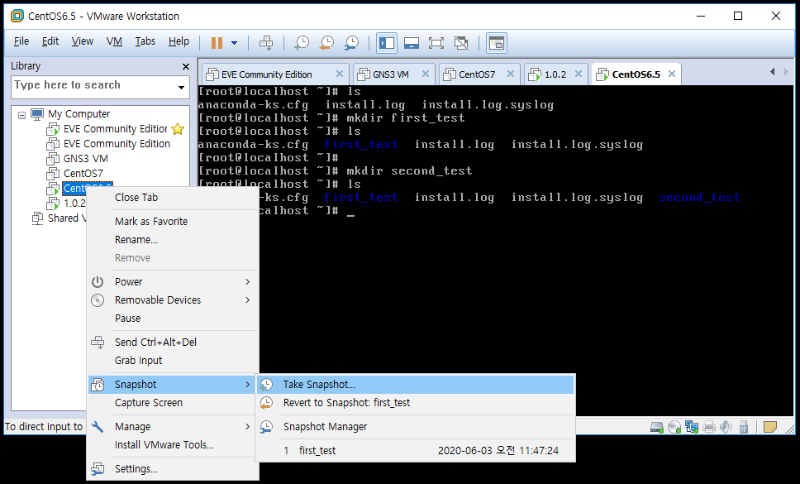This screenshot has width=800, height=484.
Task: Select snapshot 1 first_test entry
Action: pyautogui.click(x=415, y=451)
